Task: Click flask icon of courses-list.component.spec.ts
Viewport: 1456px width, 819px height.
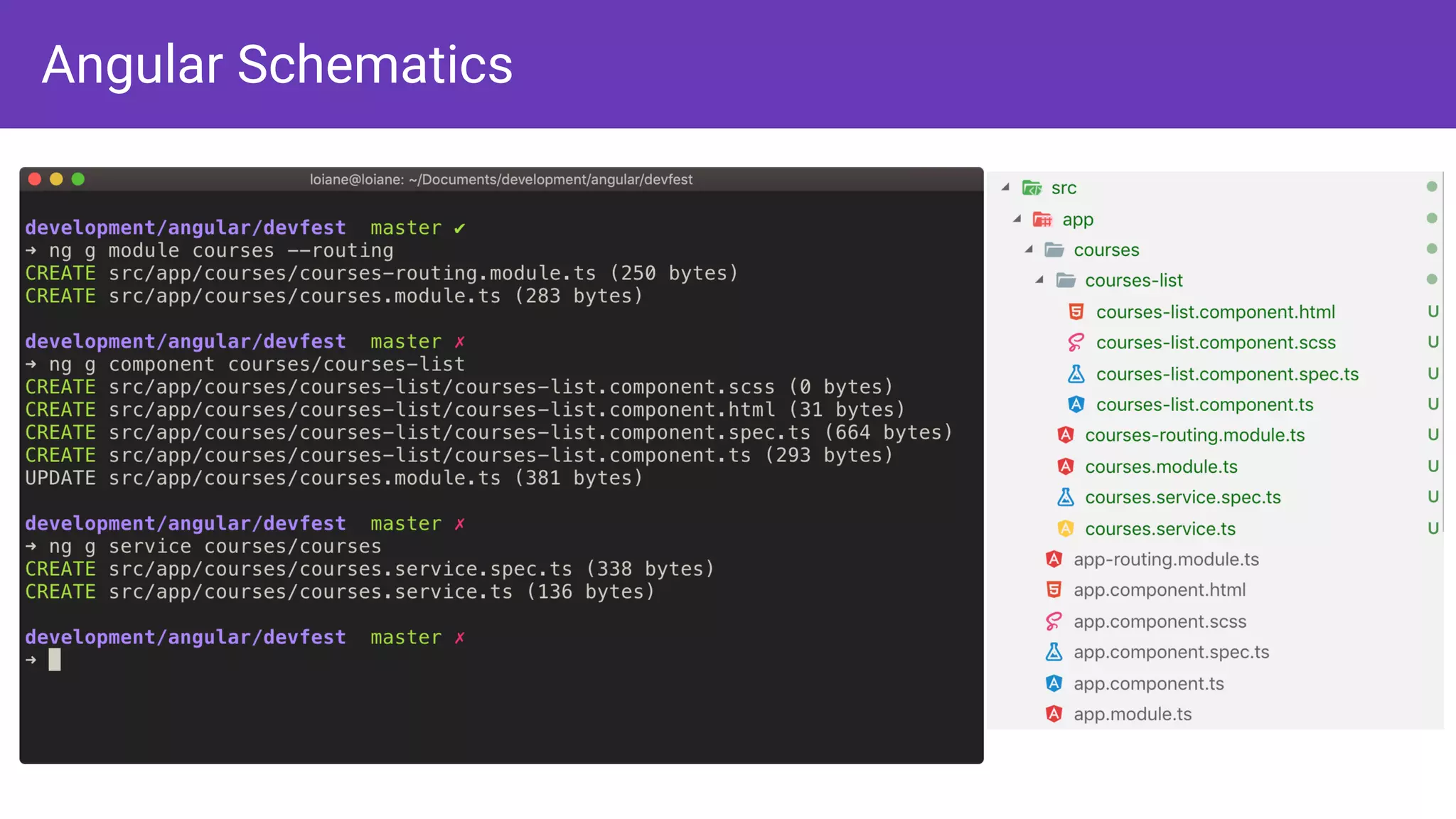Action: 1076,373
